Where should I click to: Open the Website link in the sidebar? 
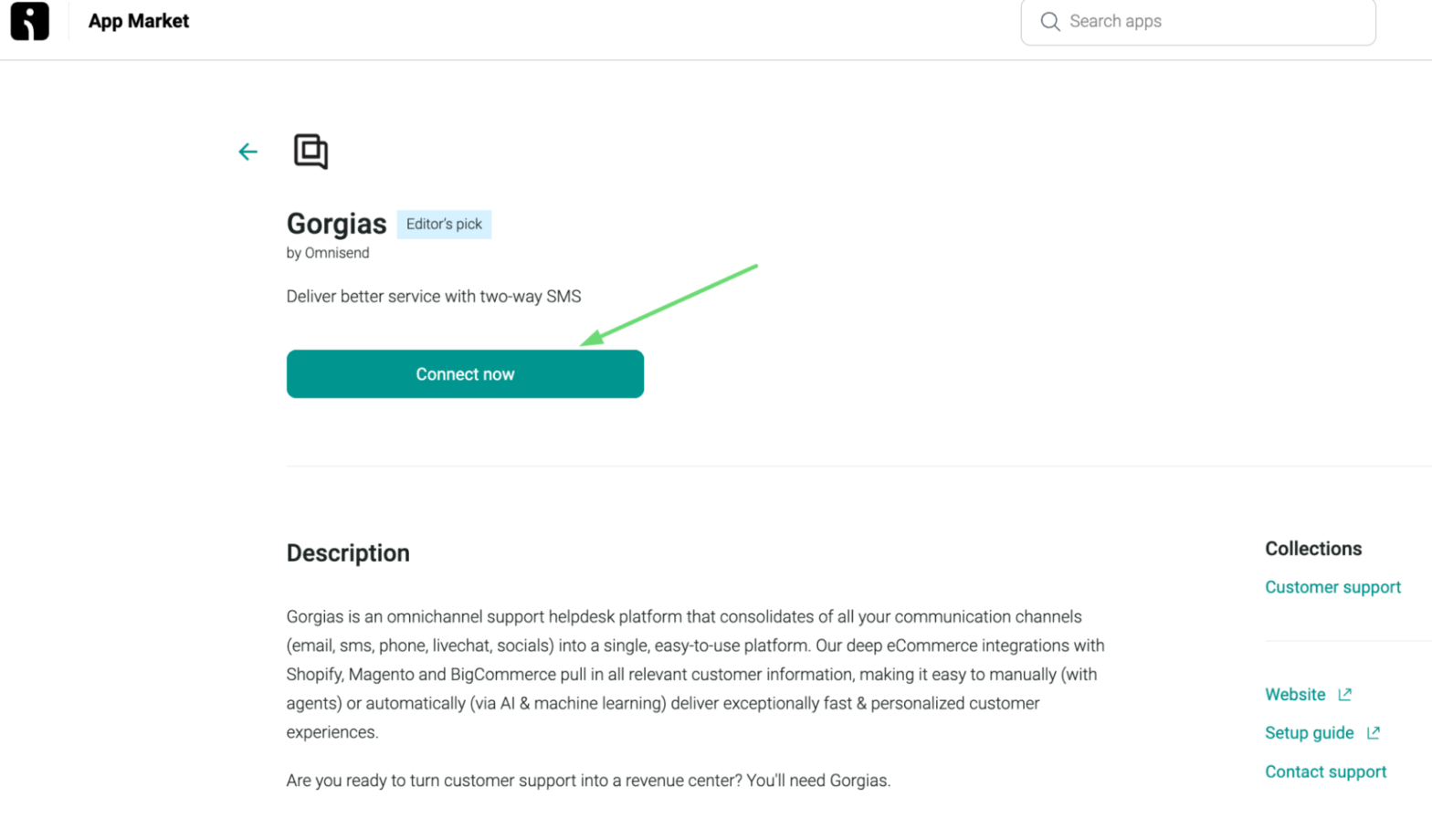tap(1294, 694)
